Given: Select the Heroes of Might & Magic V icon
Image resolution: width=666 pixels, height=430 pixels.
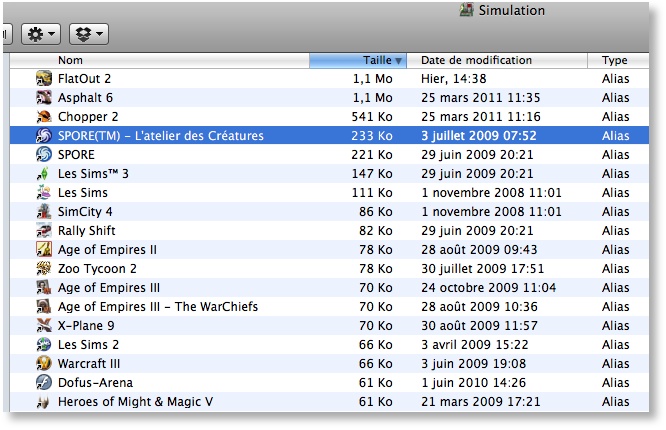Looking at the screenshot, I should [44, 402].
